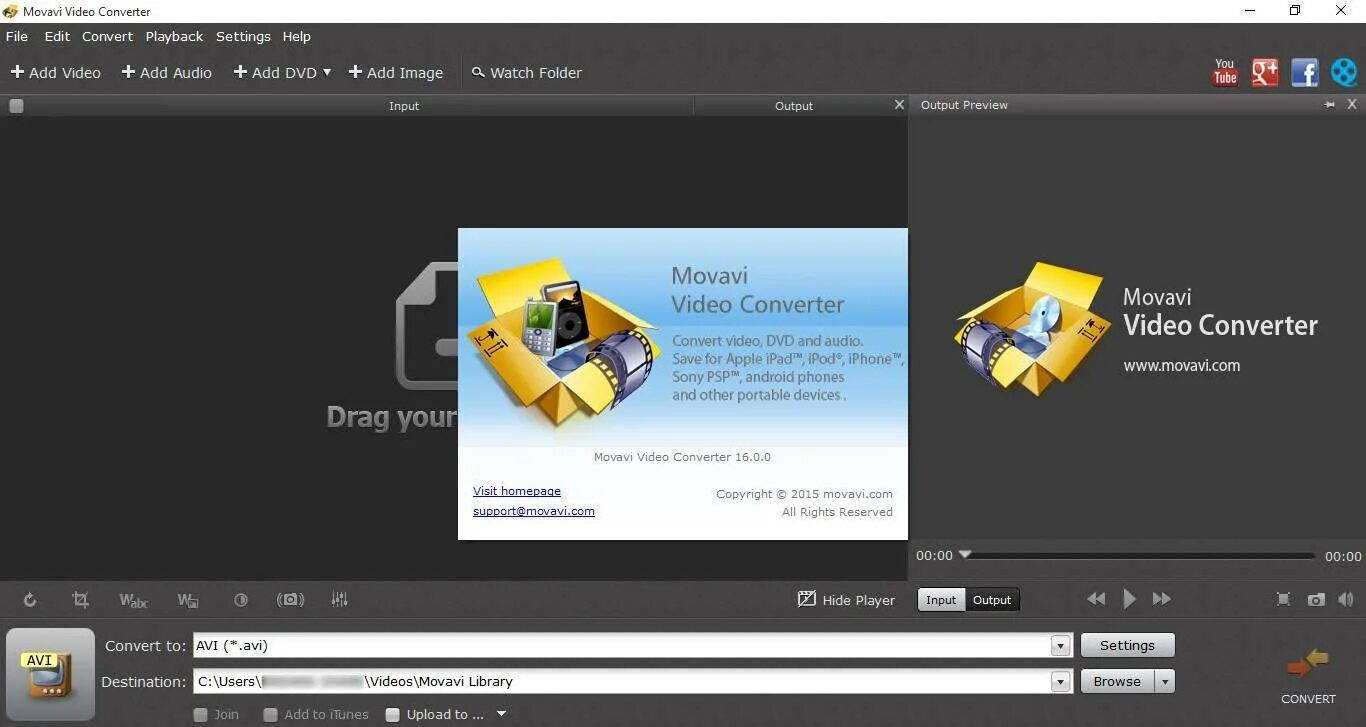The image size is (1366, 727).
Task: Click the Movavi Video Converter 16.0.0 version text
Action: click(682, 457)
